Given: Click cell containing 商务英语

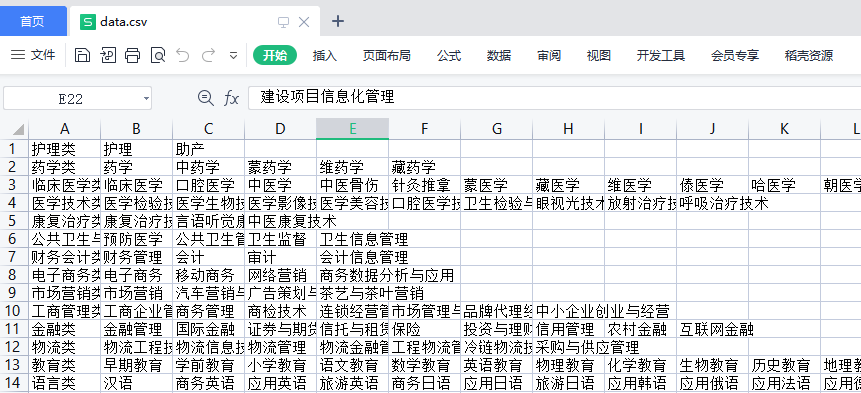Looking at the screenshot, I should click(x=209, y=383).
